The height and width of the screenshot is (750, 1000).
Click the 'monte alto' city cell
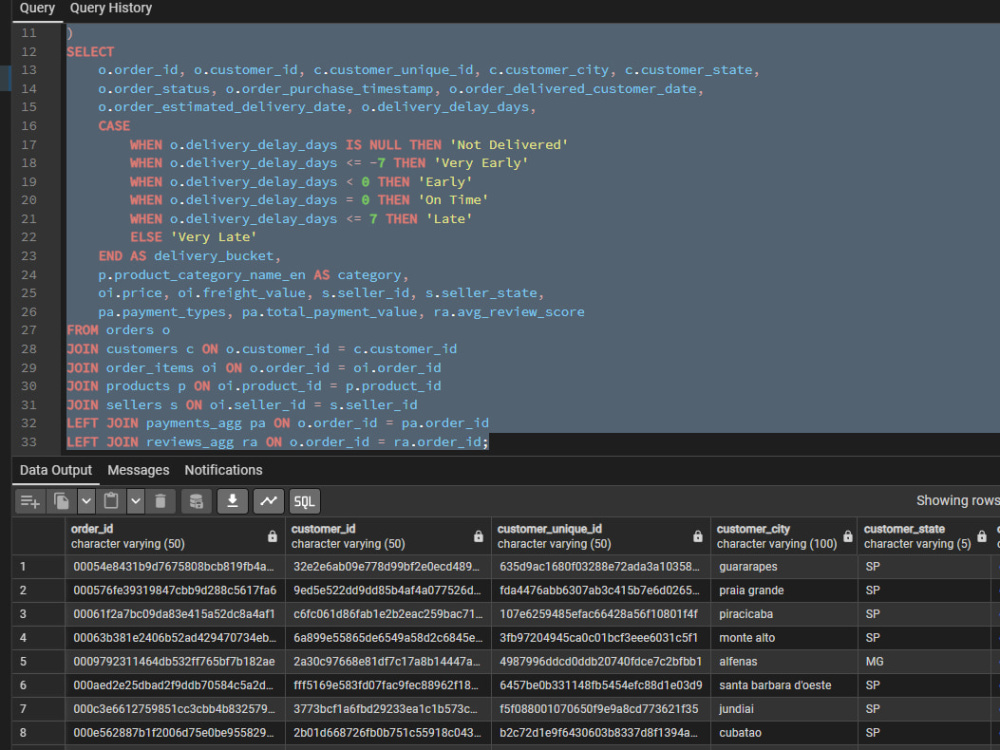click(784, 638)
